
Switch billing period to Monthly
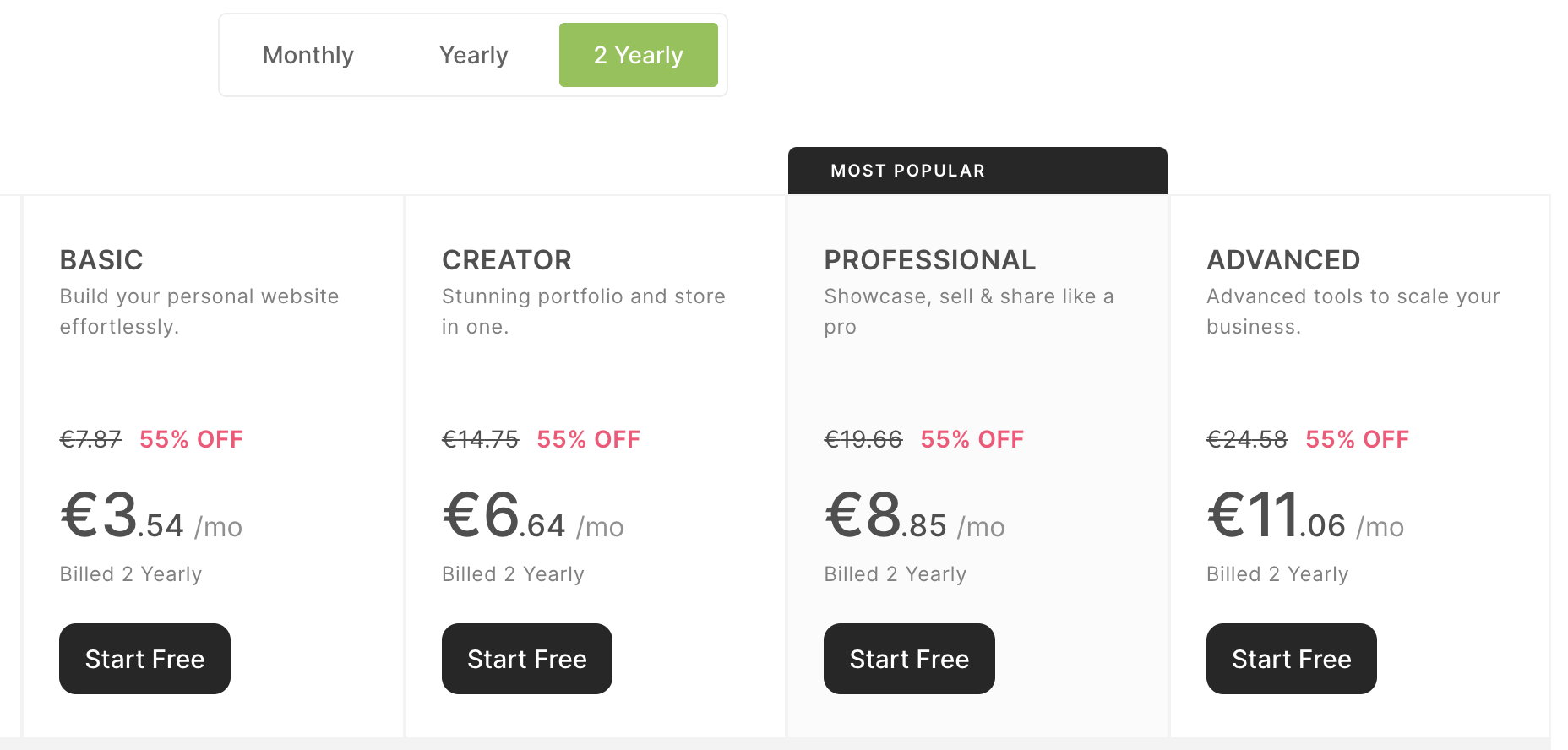click(x=308, y=56)
